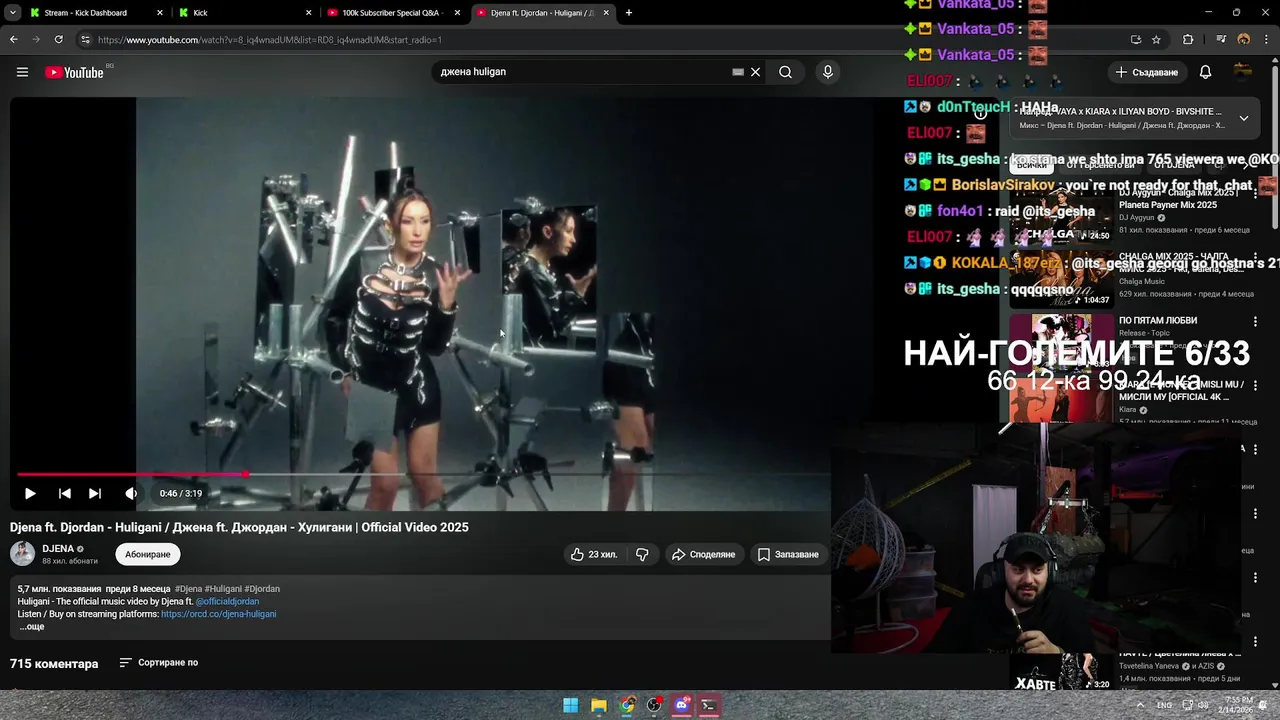Open comment Сортиране по sort menu
The image size is (1280, 720).
(159, 662)
